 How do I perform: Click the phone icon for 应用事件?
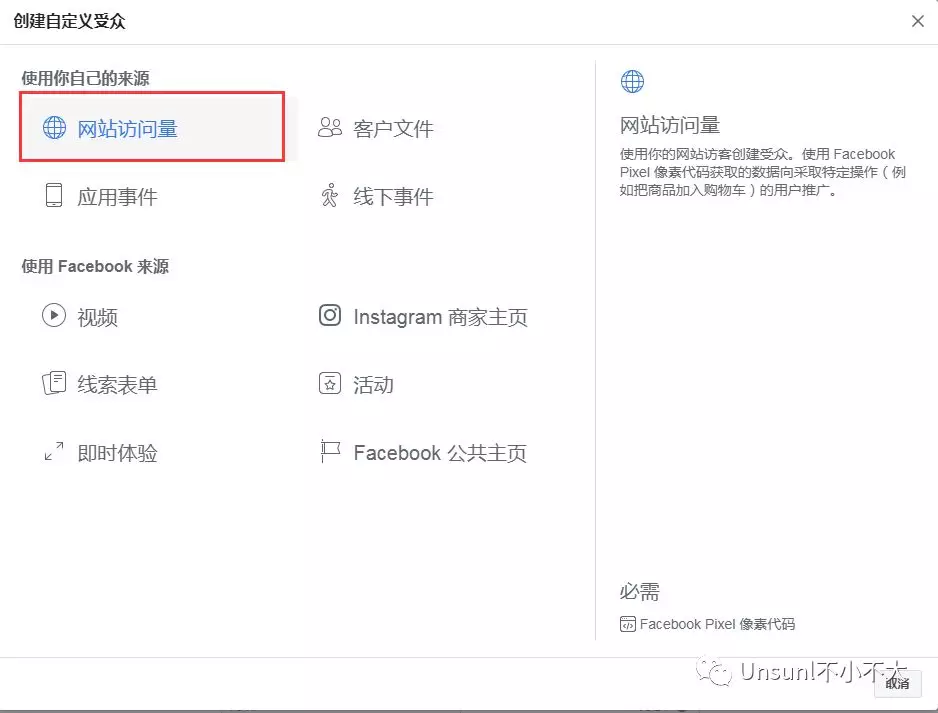(x=54, y=195)
